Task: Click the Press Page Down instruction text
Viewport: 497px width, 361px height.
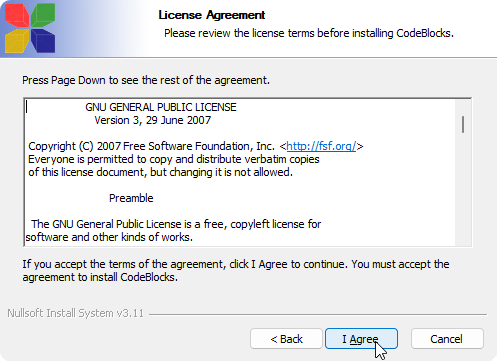Action: tap(146, 80)
